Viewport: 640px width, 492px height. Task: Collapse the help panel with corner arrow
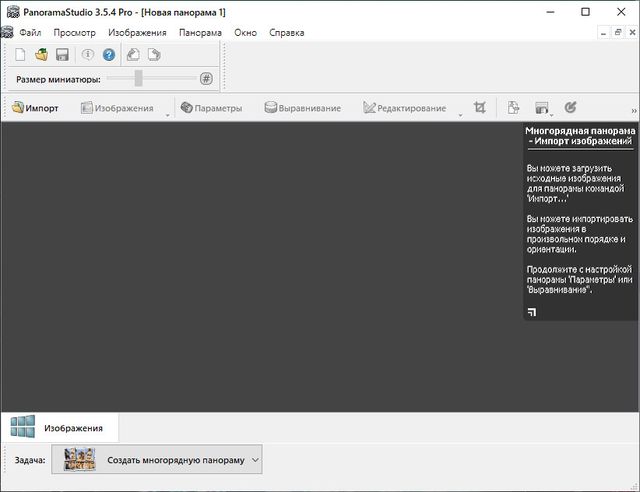tap(531, 312)
